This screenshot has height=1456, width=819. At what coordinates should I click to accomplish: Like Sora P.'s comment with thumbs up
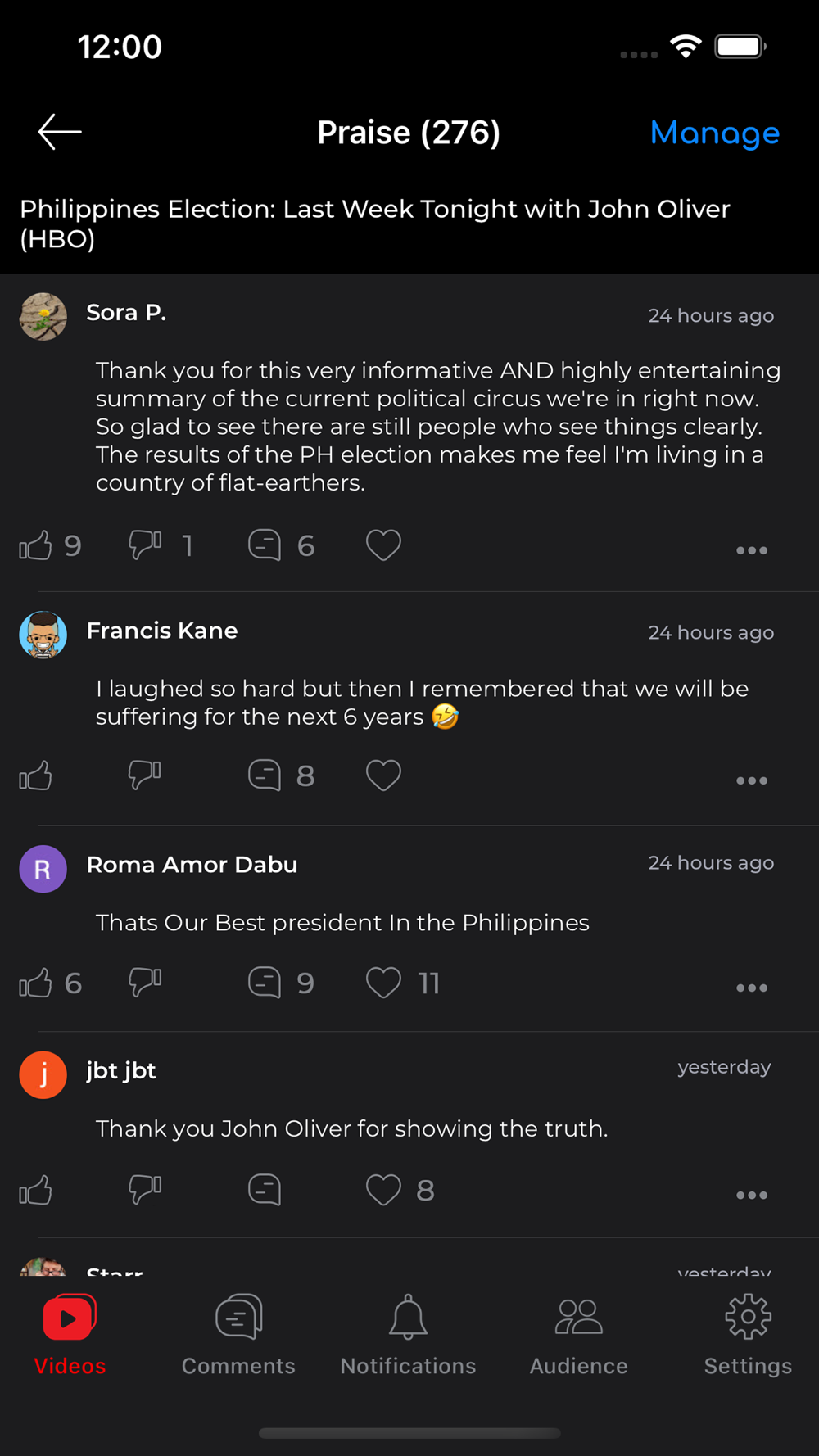pos(36,545)
